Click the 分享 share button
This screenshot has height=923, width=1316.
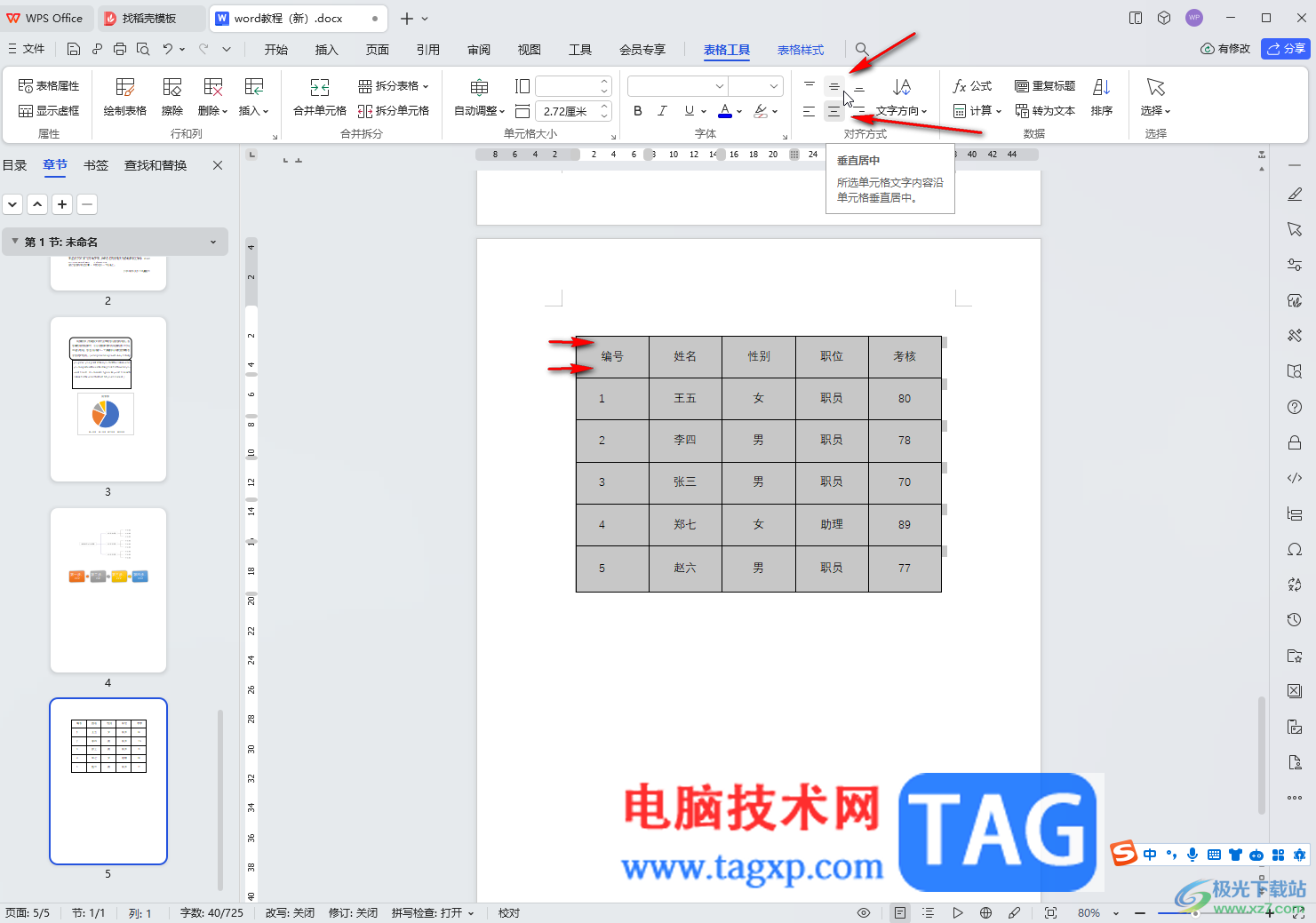click(1286, 49)
